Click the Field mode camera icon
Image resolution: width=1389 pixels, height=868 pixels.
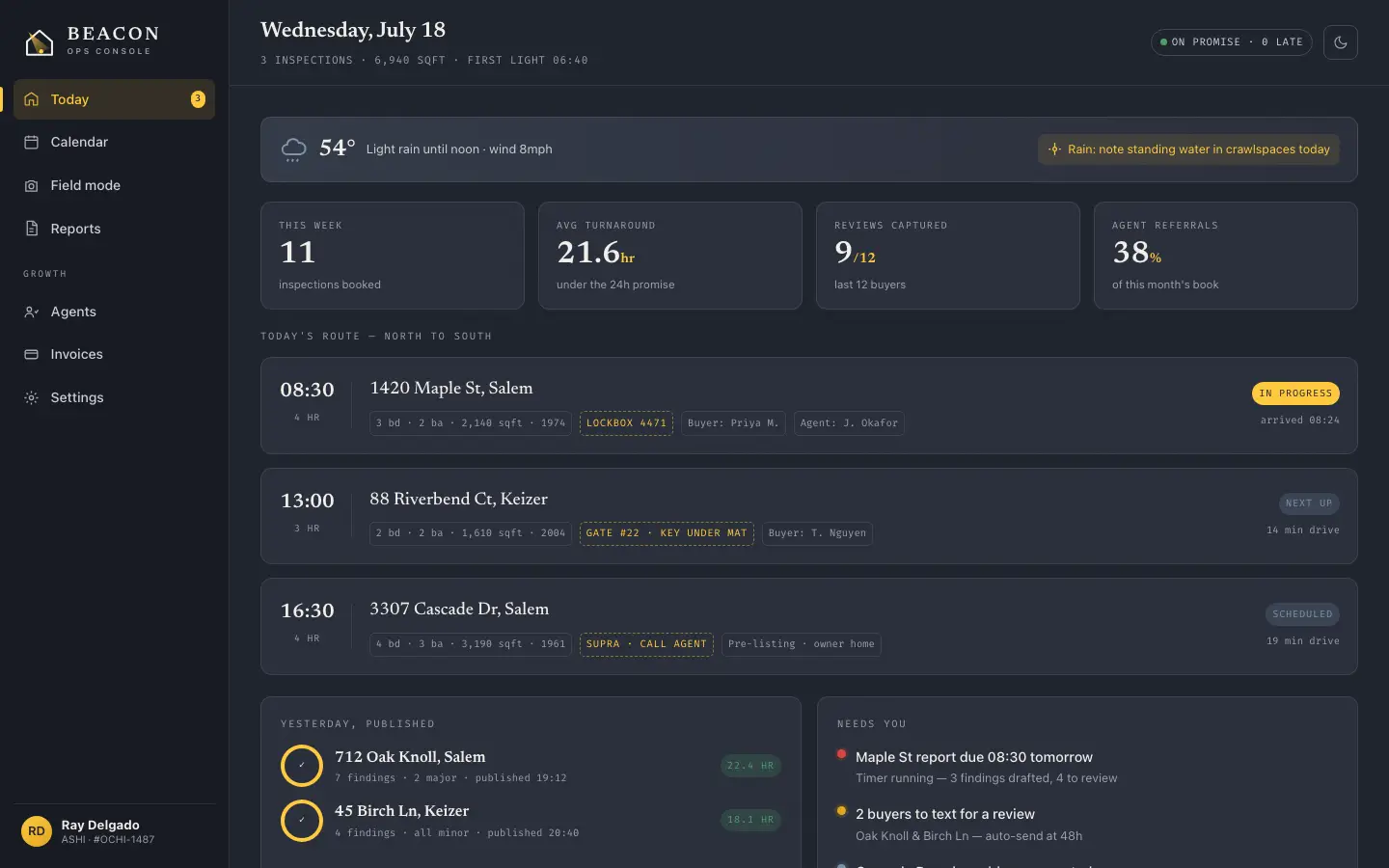[x=32, y=185]
